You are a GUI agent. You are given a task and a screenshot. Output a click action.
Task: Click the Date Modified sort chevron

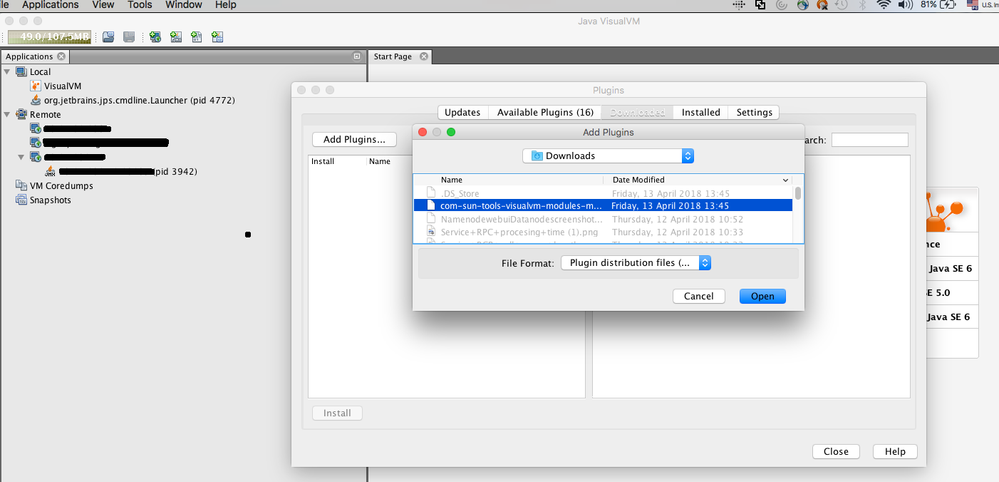click(786, 180)
